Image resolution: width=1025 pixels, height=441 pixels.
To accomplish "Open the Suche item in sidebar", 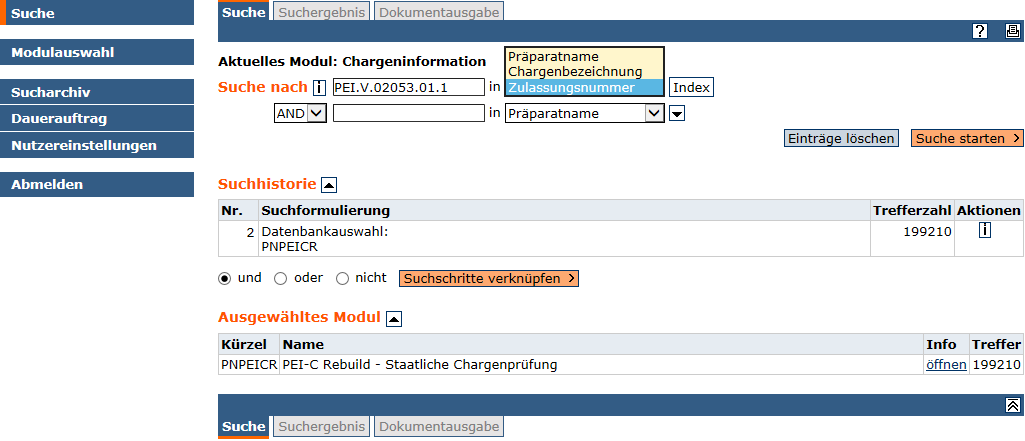I will pos(97,13).
